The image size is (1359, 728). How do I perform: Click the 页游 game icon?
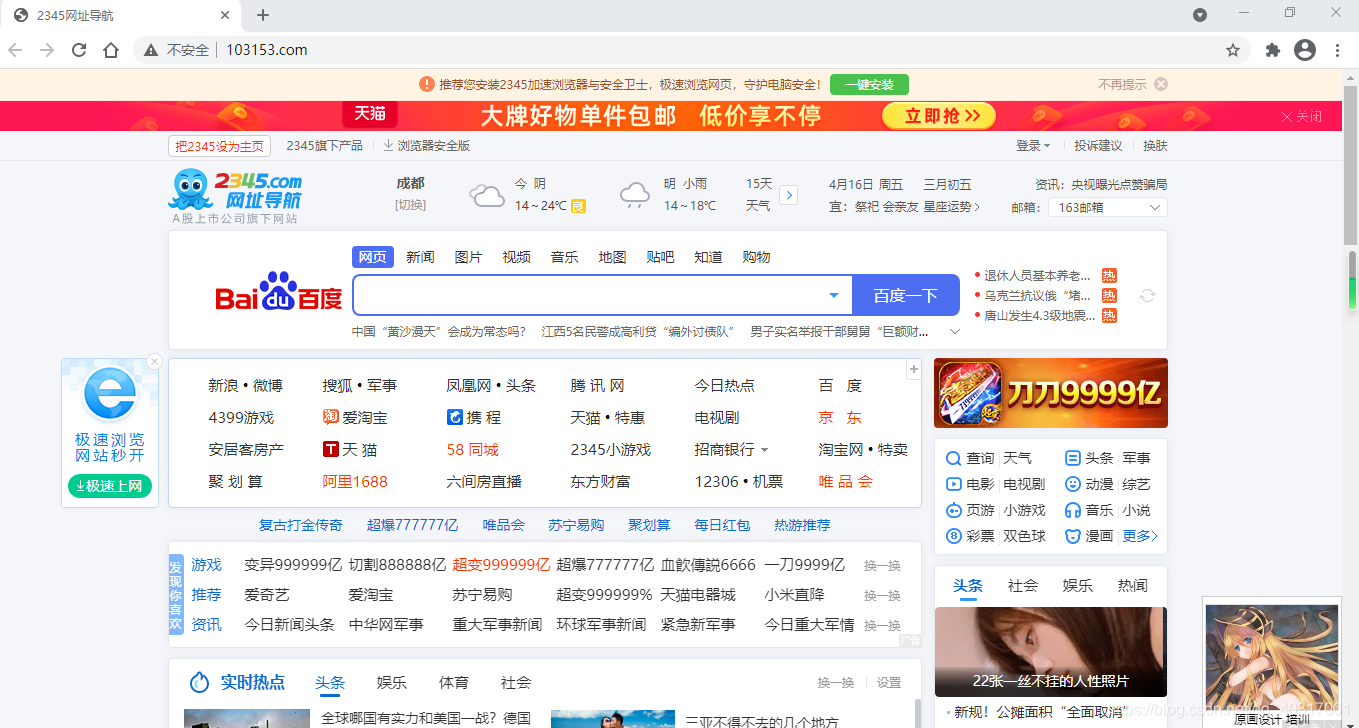[x=953, y=510]
